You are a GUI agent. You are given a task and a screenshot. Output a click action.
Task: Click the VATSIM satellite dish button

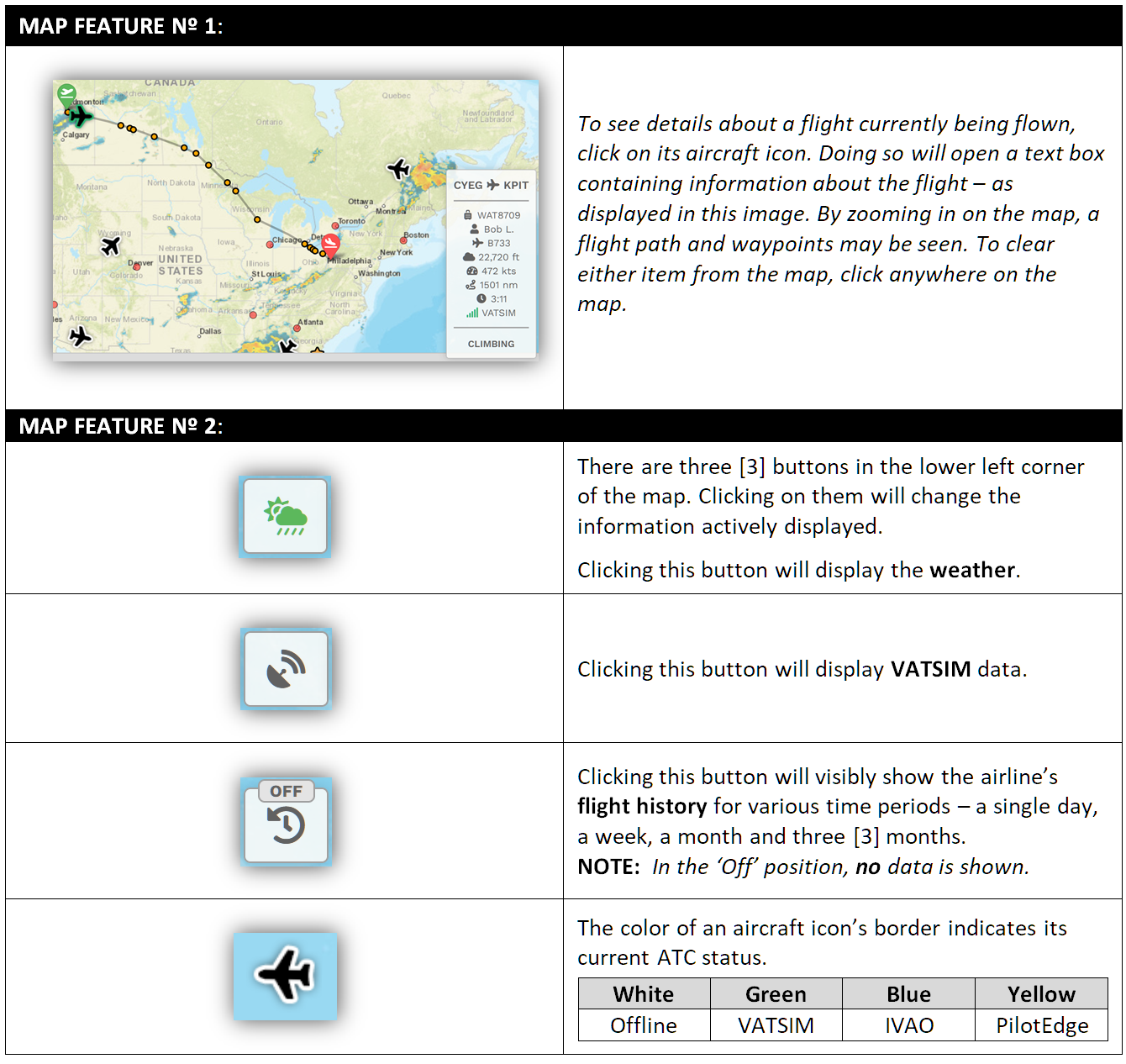[x=286, y=669]
